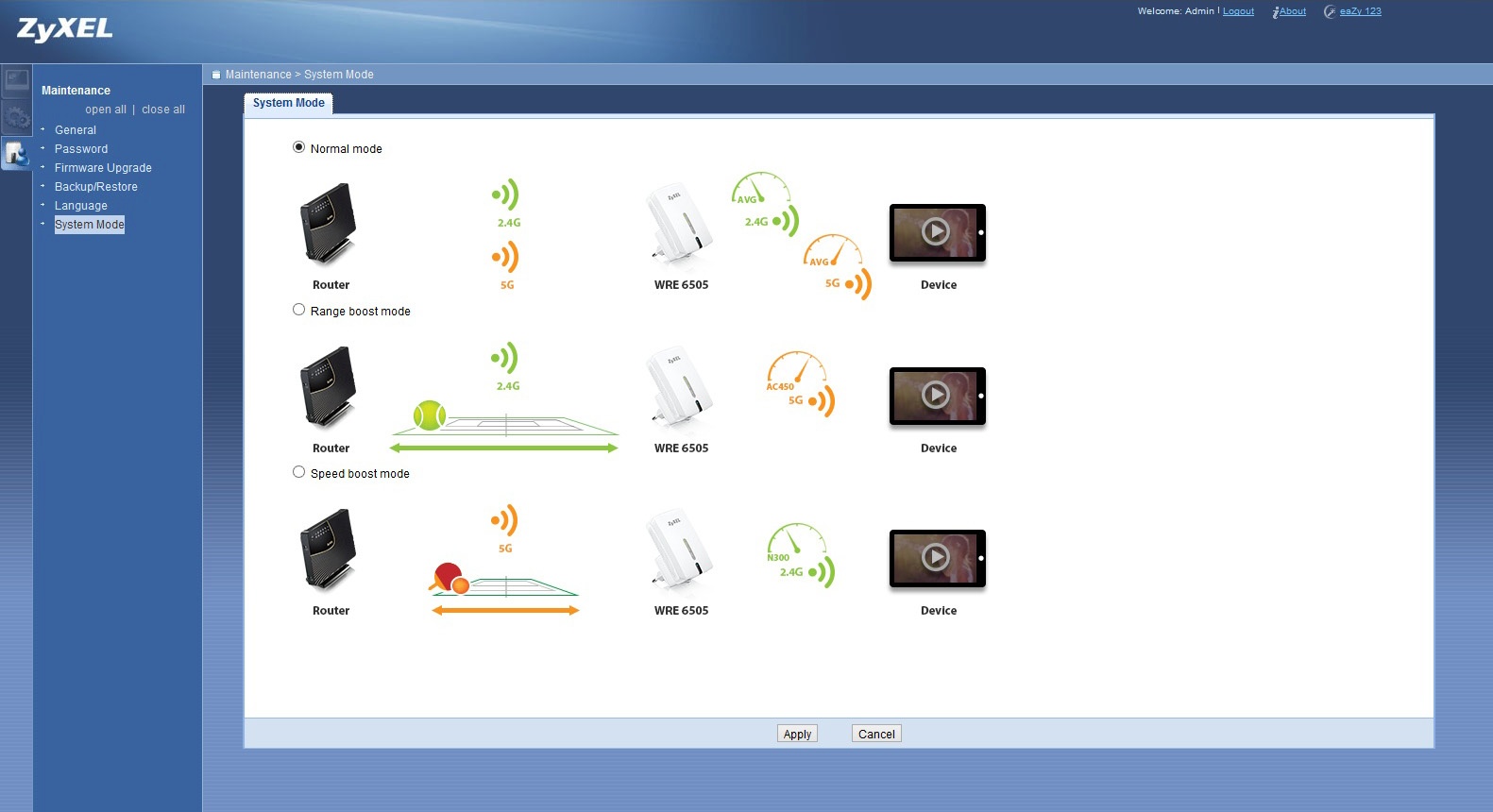Click the WRE 6505 image in Speed boost mode

(x=679, y=549)
